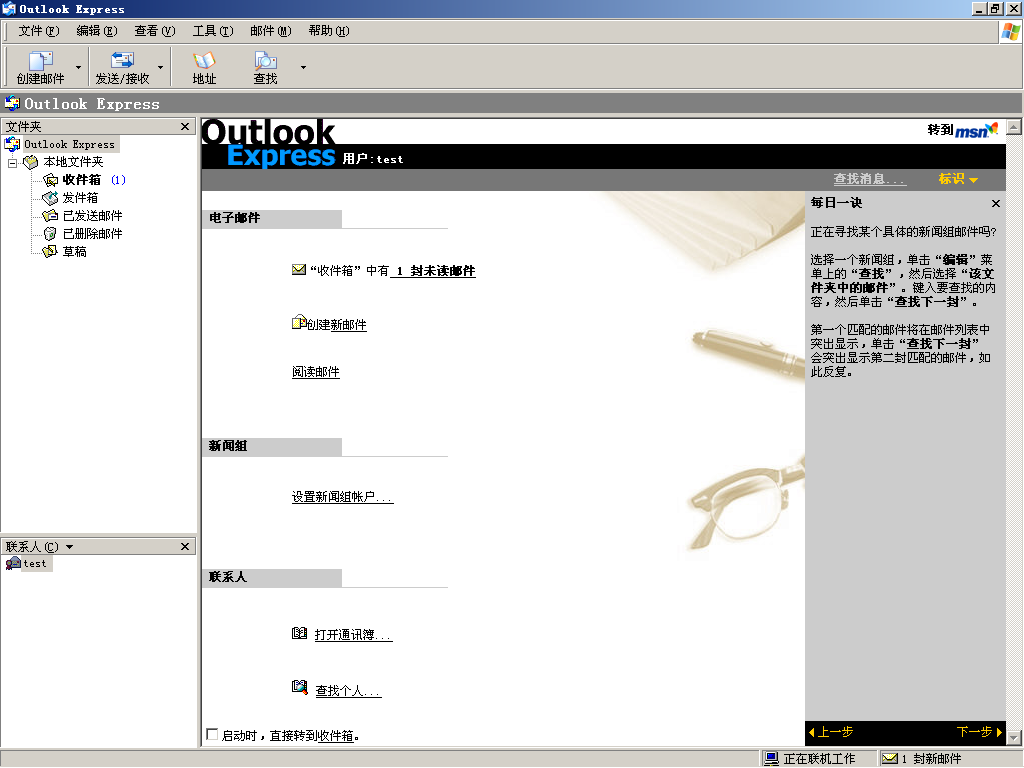Open the 地址 address book icon

click(x=204, y=61)
